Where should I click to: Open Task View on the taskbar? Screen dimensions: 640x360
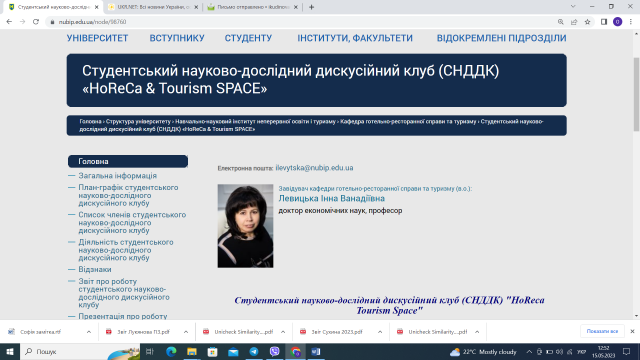[150, 351]
